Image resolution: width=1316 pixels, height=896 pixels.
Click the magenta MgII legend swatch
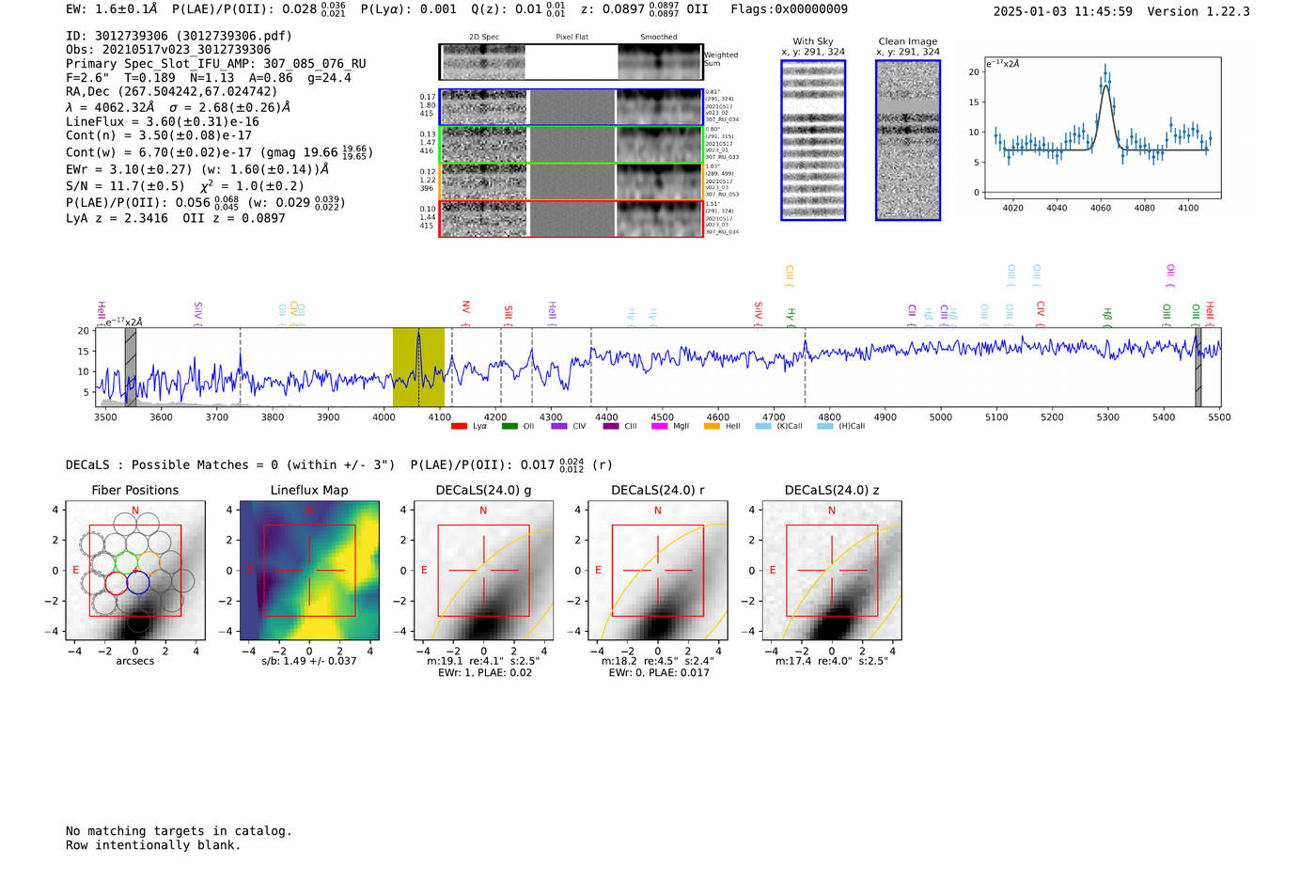click(660, 426)
